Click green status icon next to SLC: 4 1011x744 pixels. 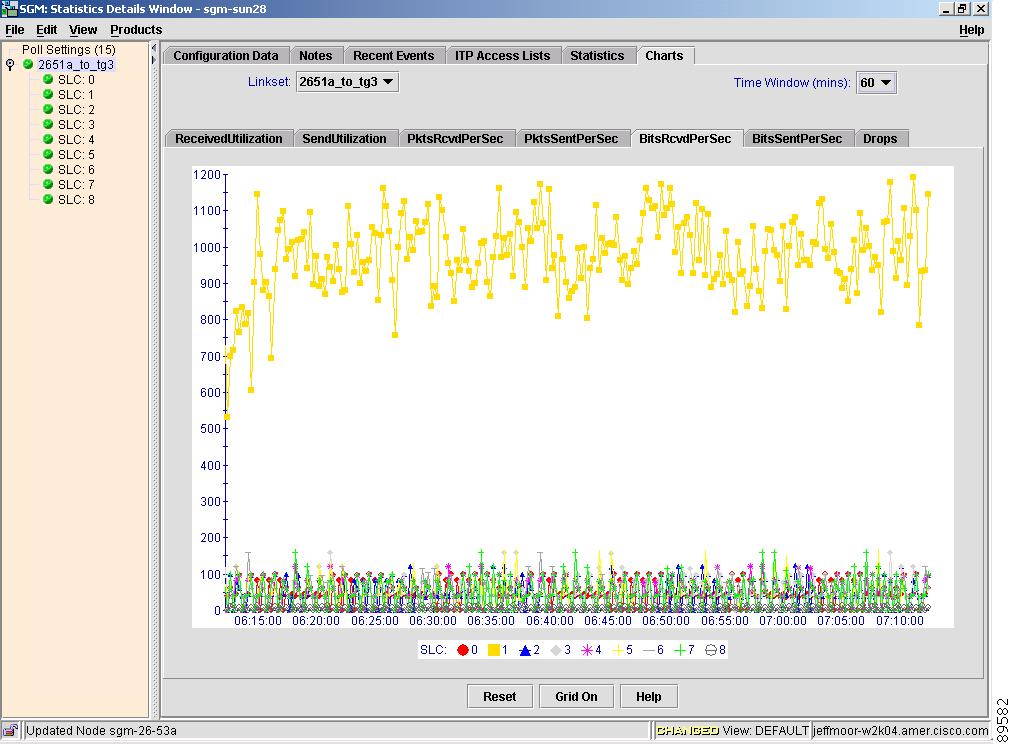point(47,140)
